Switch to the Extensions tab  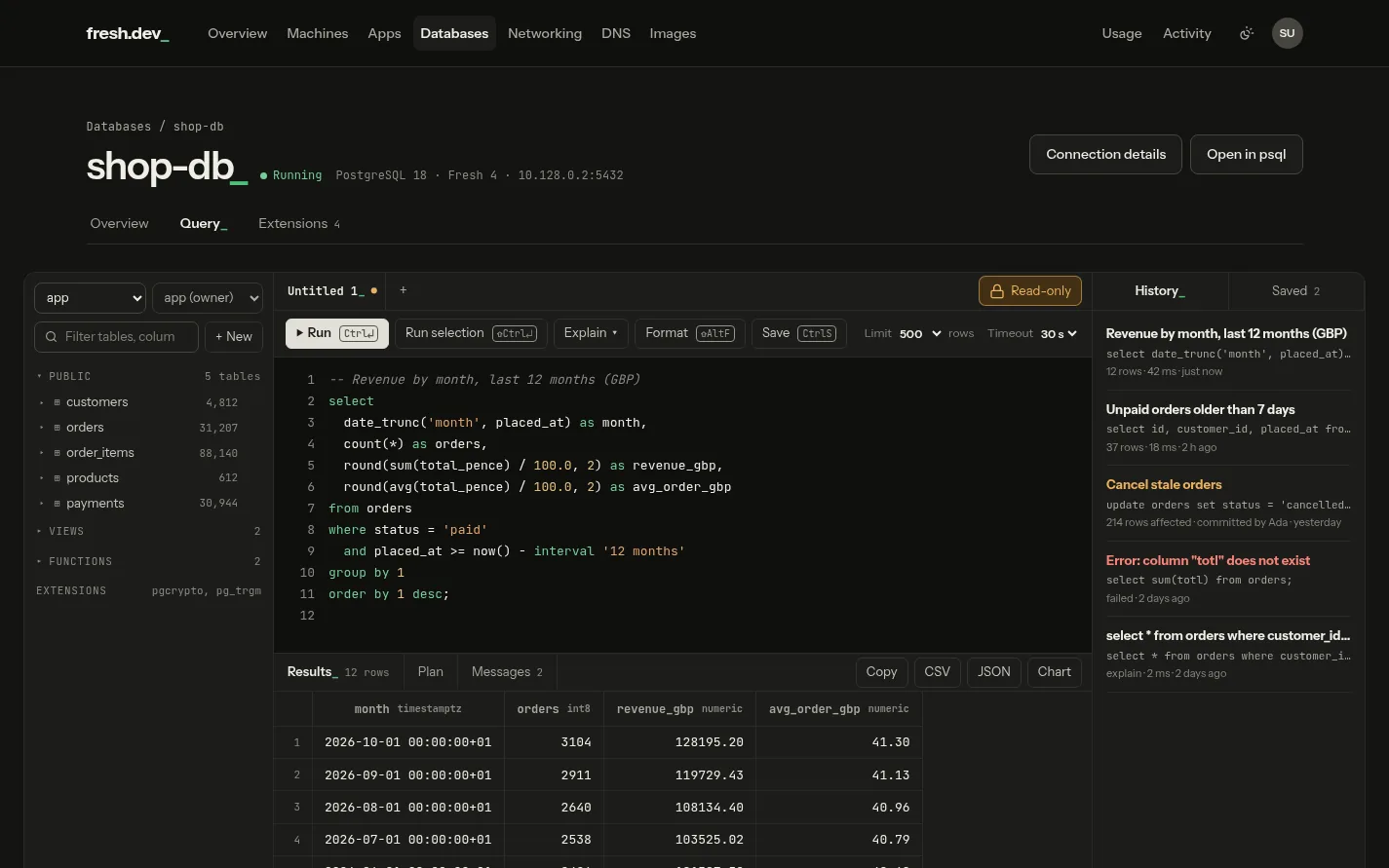pos(299,223)
